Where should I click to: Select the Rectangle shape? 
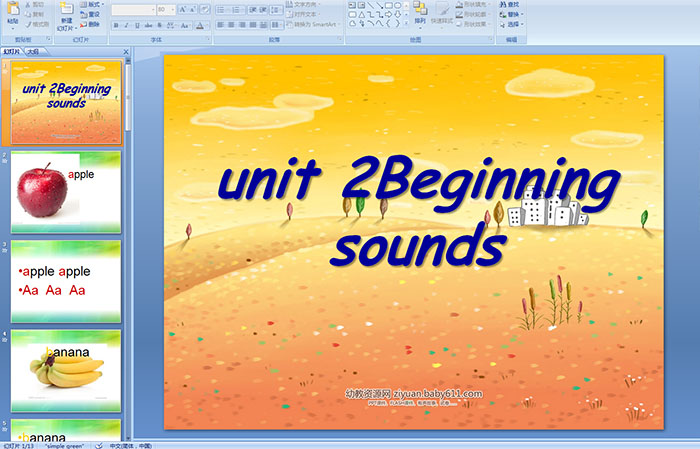pos(389,5)
